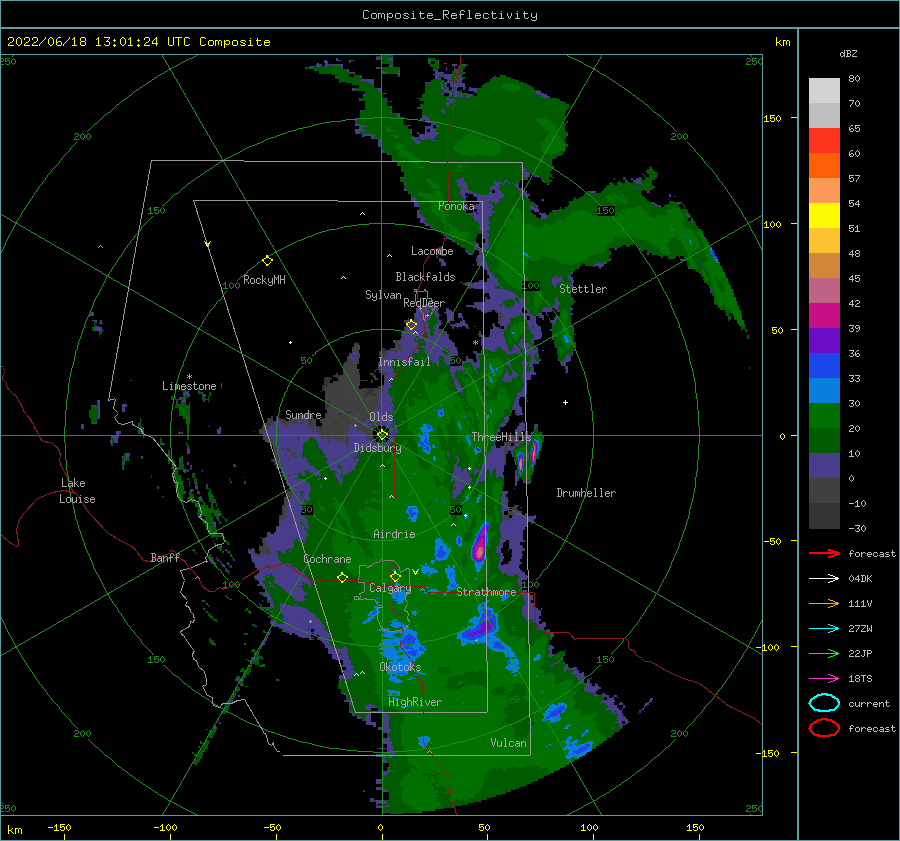Screen dimensions: 900x841
Task: Click the dBZ legend heading
Action: tap(848, 53)
